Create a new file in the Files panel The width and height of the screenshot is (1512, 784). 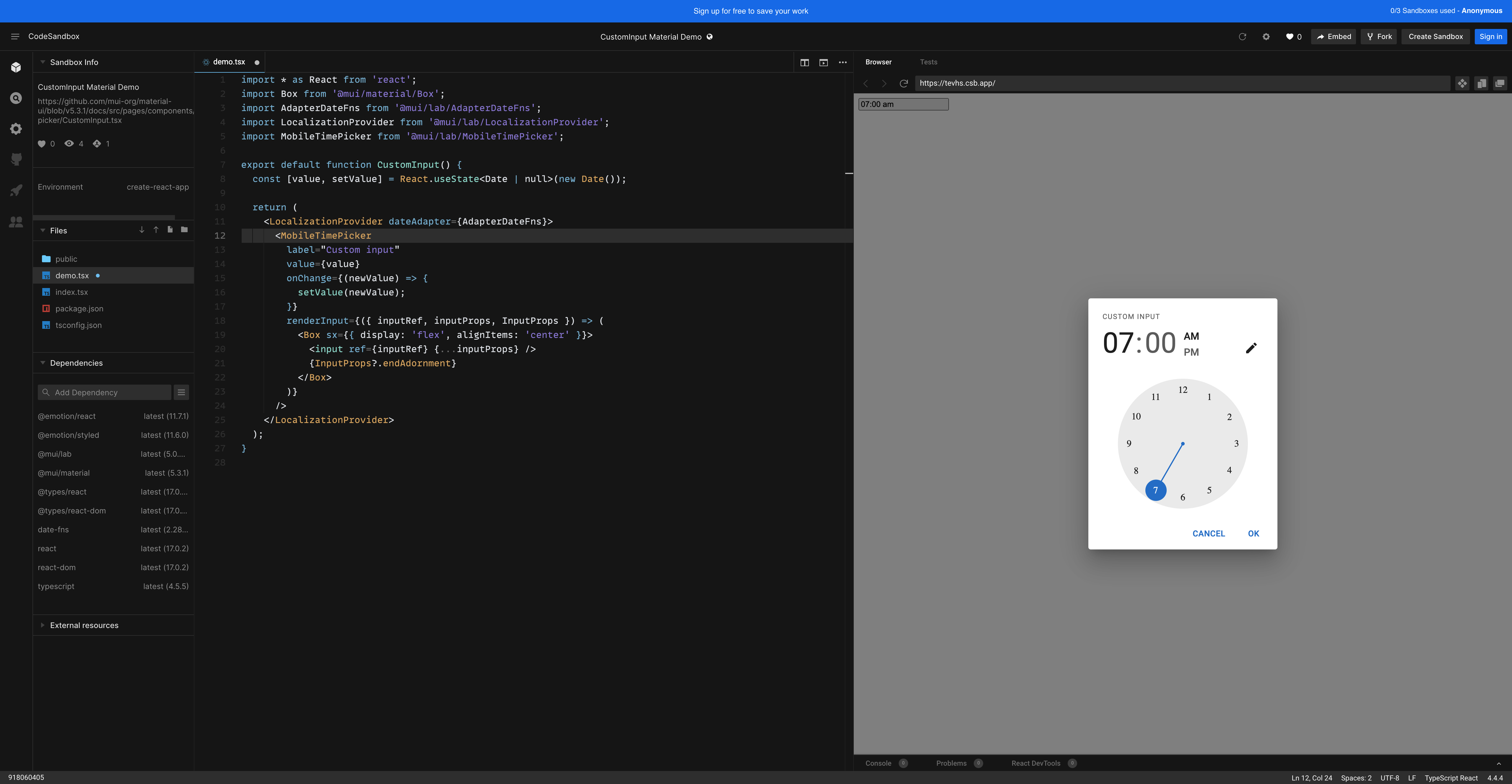tap(170, 230)
